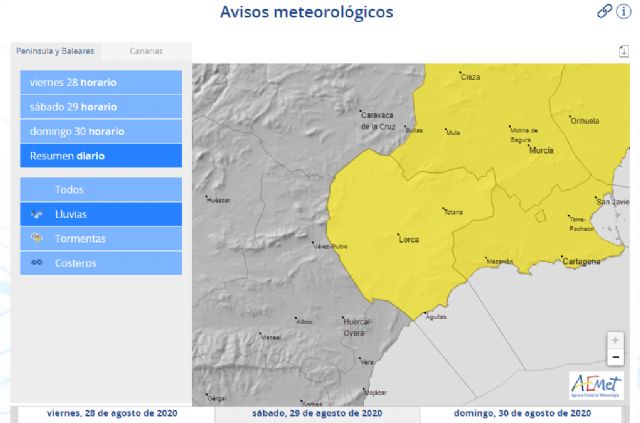Select domingo 30 horario
640x423 pixels.
[101, 131]
